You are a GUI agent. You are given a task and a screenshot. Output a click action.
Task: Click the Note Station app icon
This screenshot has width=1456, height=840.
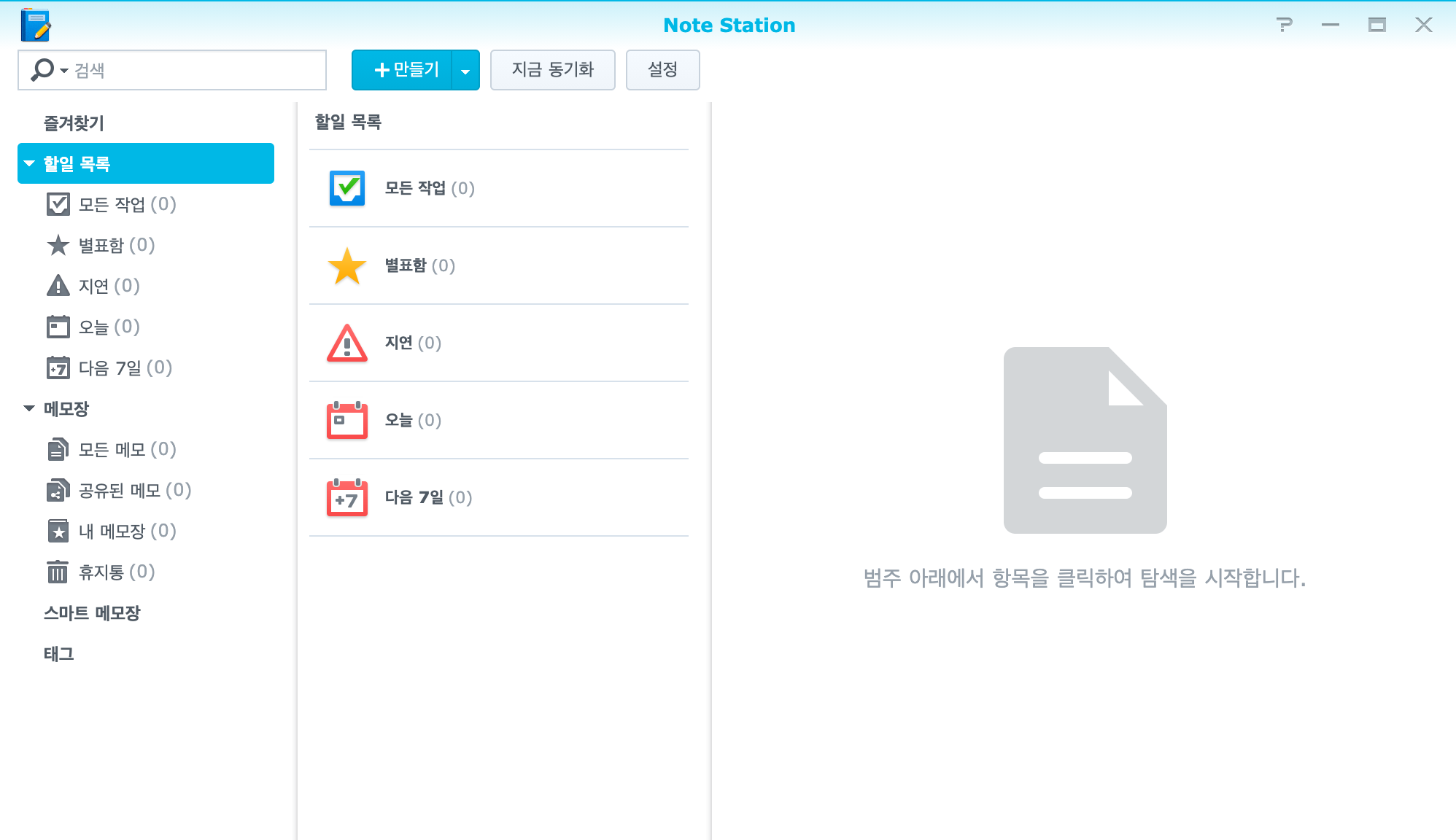(35, 25)
